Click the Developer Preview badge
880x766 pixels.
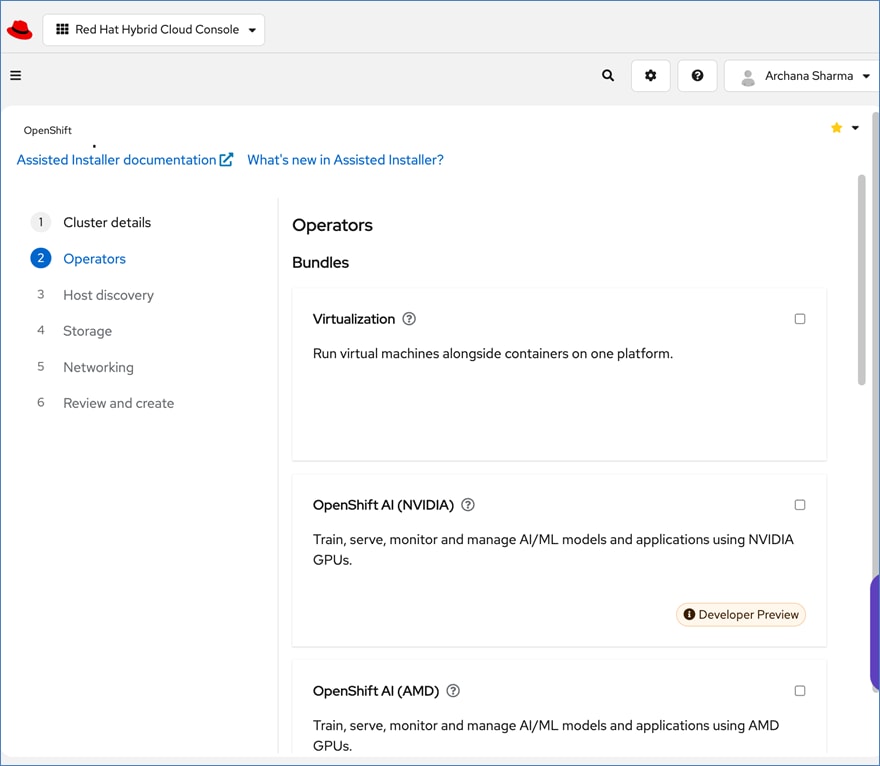point(741,614)
